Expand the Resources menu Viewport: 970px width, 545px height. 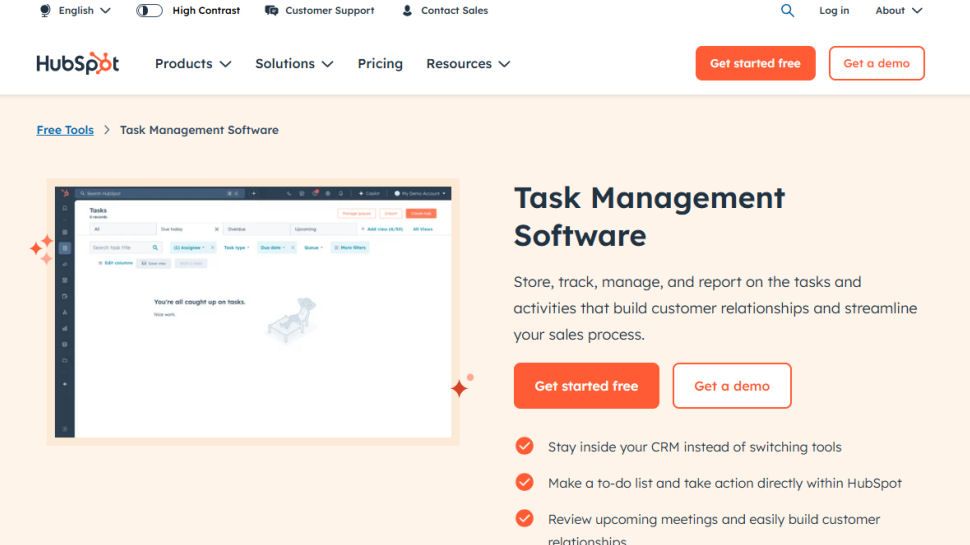click(x=468, y=64)
